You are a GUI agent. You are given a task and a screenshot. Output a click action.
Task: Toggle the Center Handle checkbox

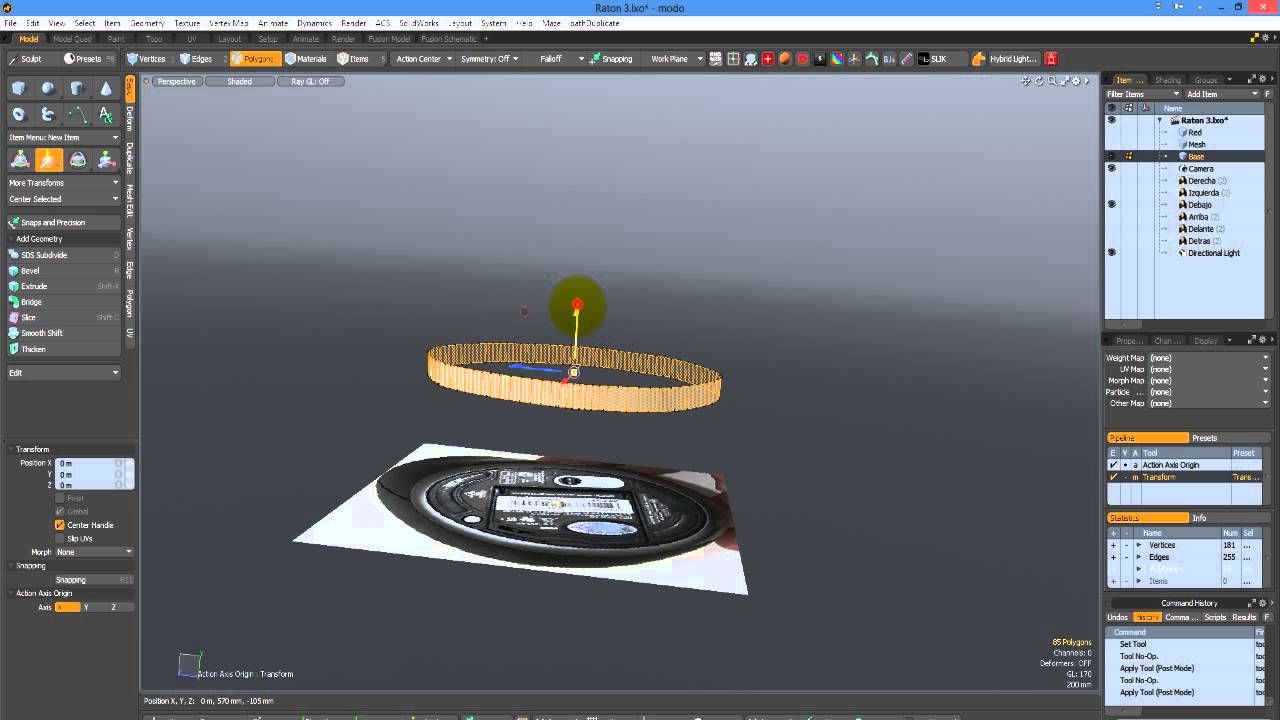tap(60, 525)
